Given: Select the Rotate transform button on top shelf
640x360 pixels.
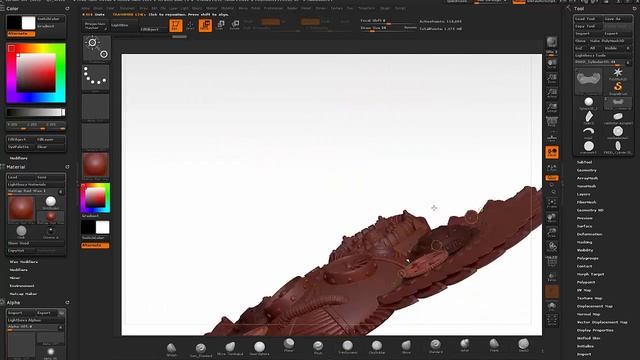Looking at the screenshot, I should tap(235, 25).
